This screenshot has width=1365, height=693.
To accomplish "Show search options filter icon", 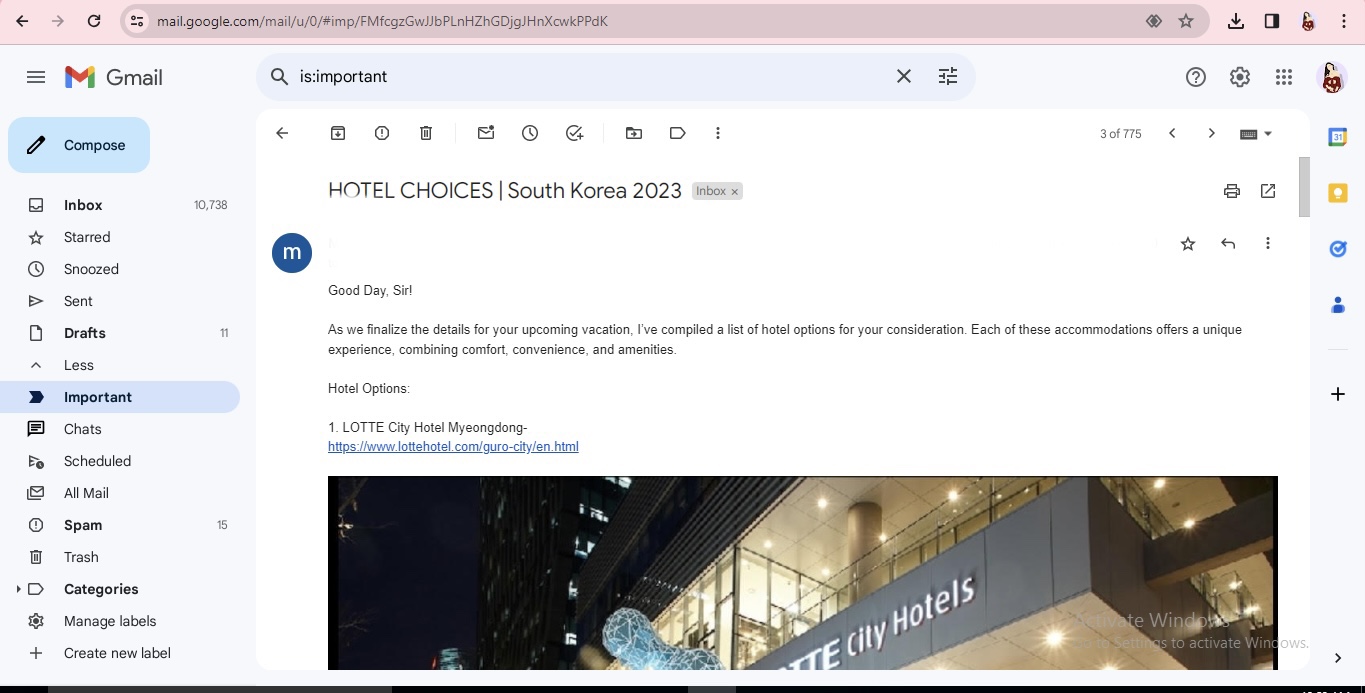I will point(948,77).
